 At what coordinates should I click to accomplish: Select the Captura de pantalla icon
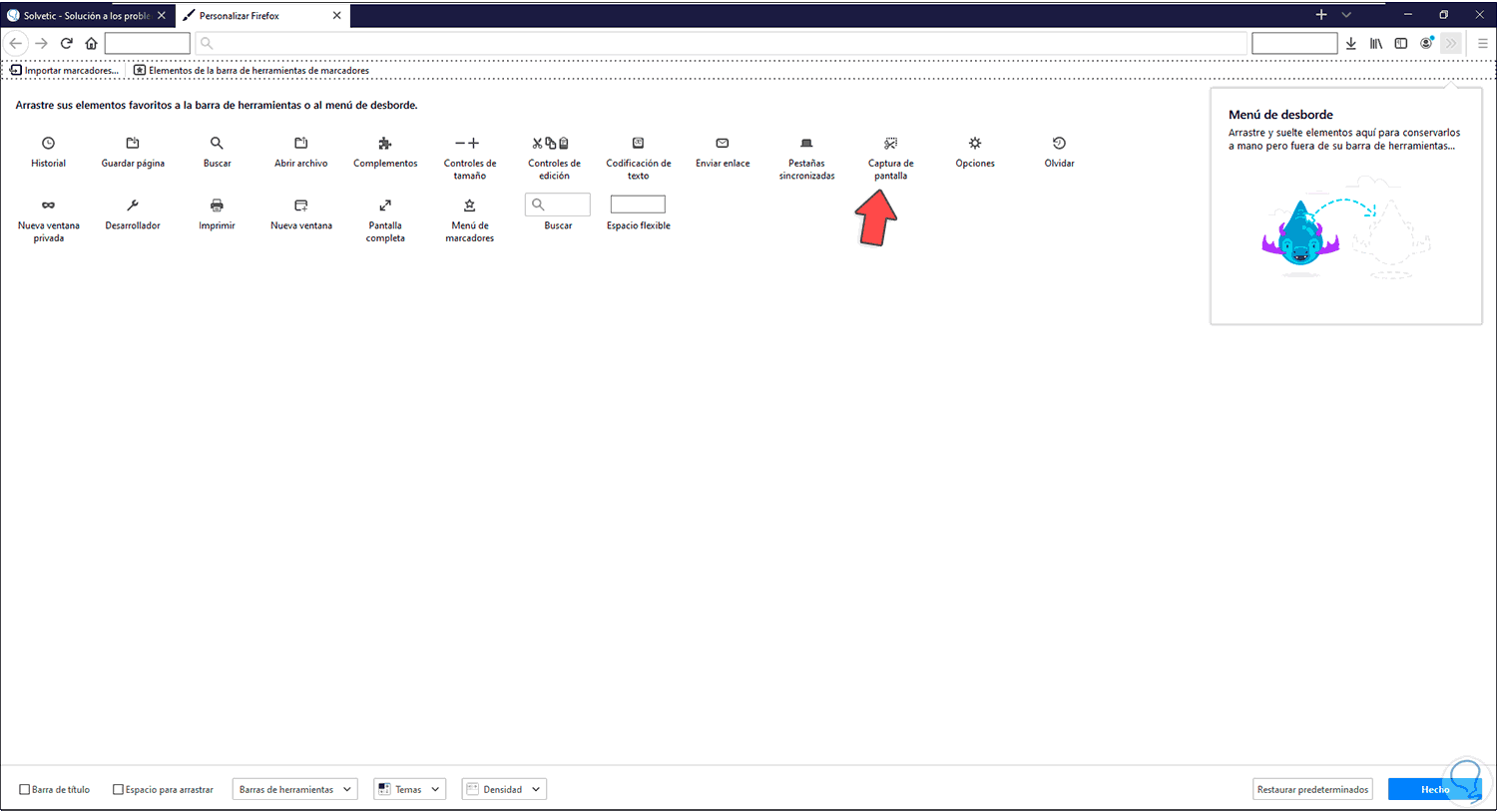click(x=889, y=143)
